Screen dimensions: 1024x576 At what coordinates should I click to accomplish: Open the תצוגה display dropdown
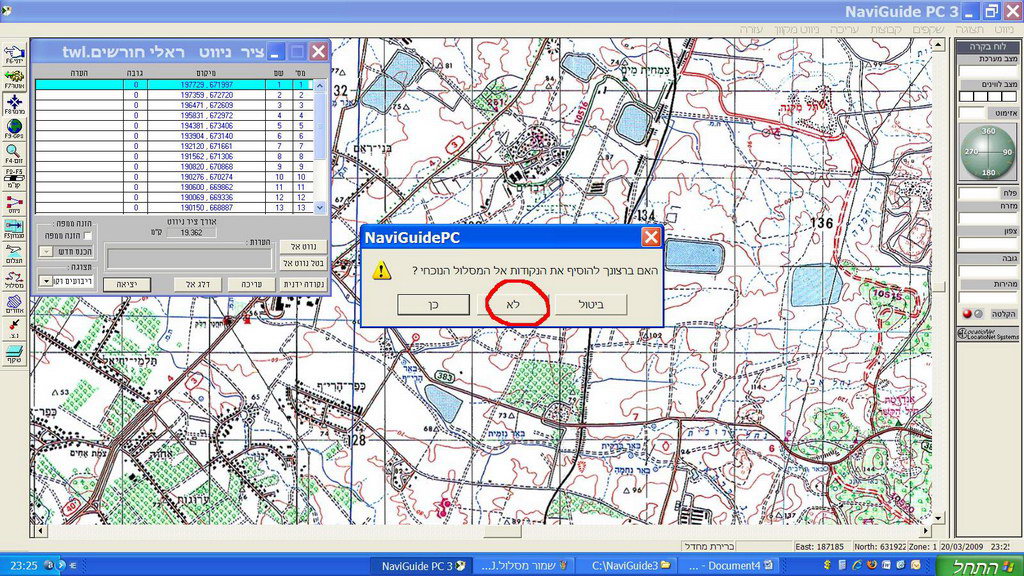tap(46, 281)
